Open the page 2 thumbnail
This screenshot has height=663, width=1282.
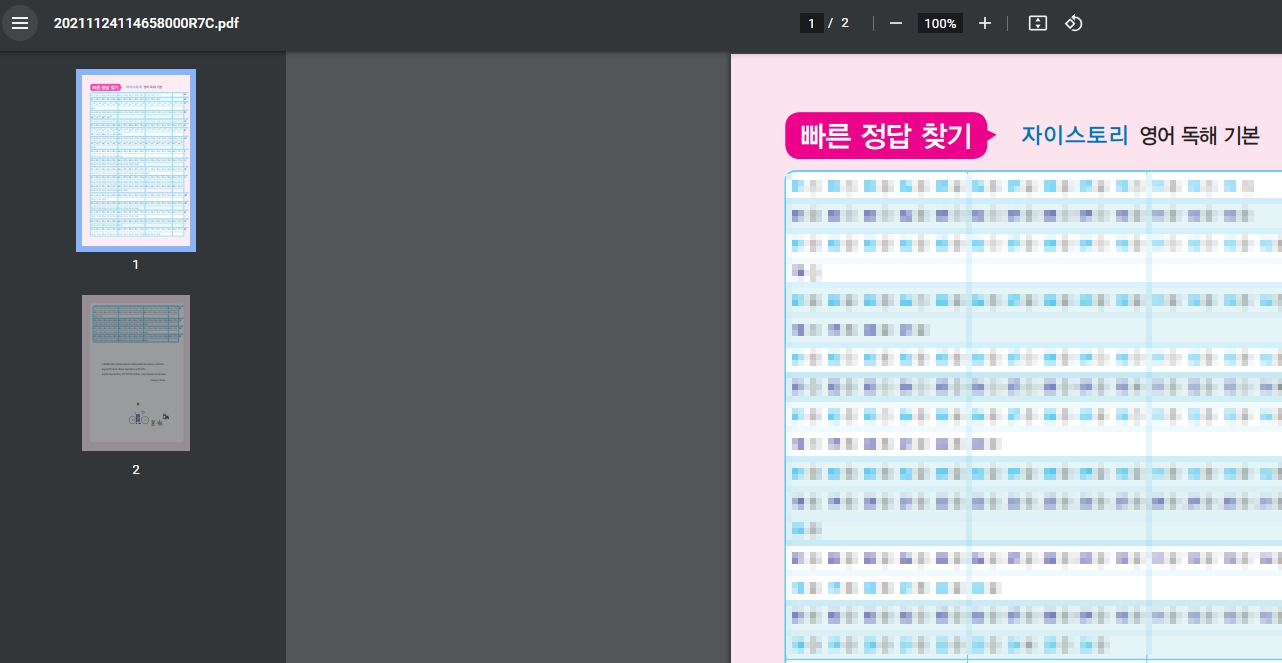136,373
